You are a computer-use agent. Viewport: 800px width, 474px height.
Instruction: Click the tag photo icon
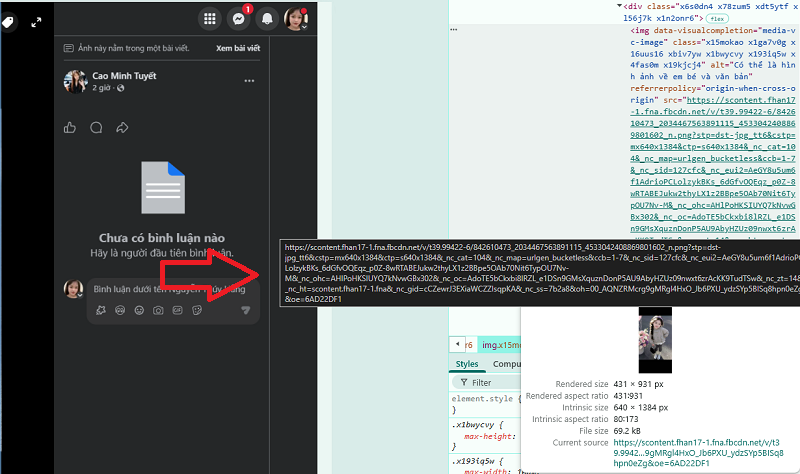(x=8, y=22)
